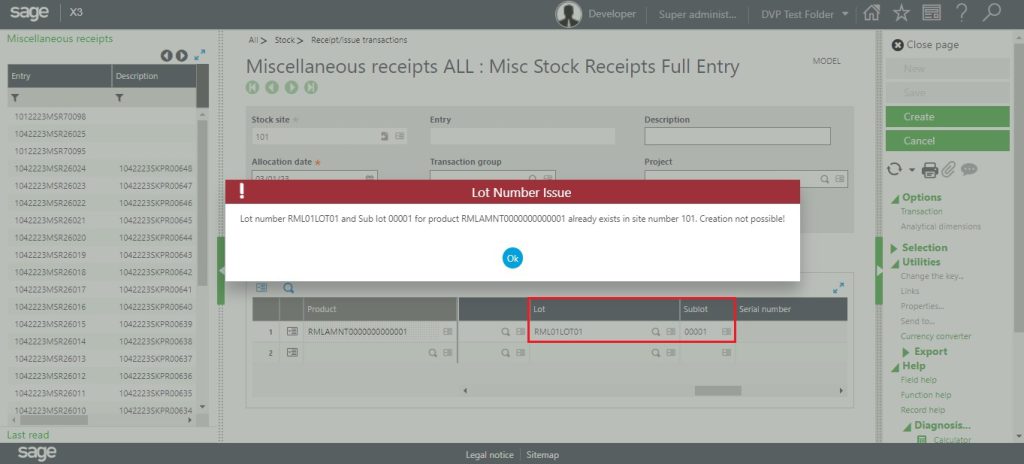Click the Project field lookup magnifier
1024x464 pixels.
point(825,178)
